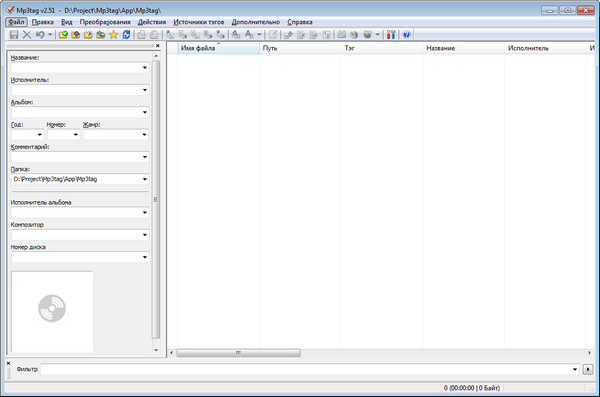
Task: Click the Remove tag X icon
Action: [x=27, y=35]
